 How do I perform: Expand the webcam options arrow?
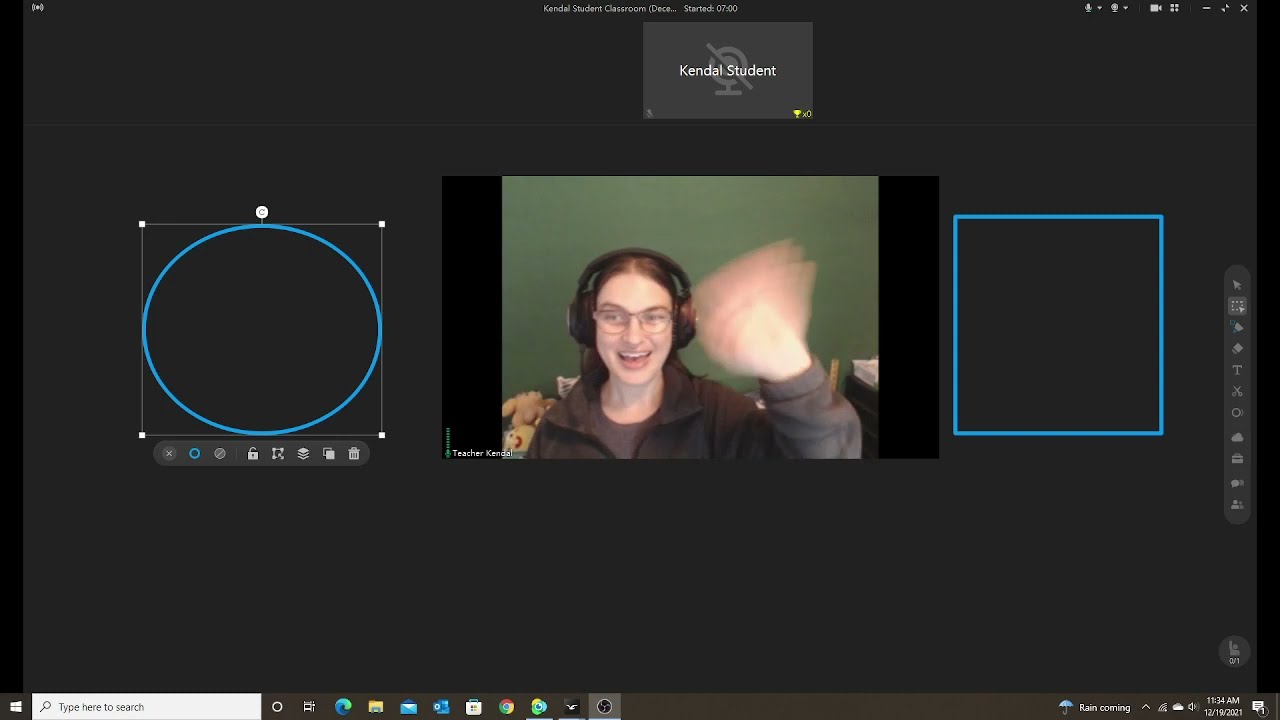click(x=1126, y=8)
